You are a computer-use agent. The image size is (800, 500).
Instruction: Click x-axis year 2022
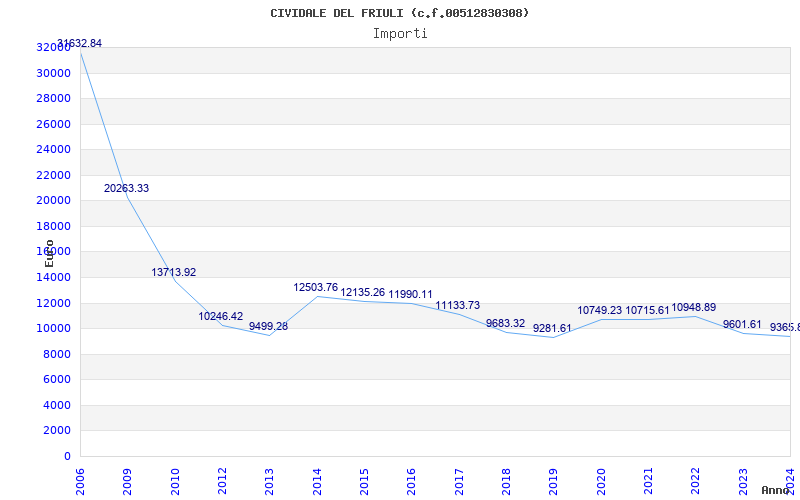pyautogui.click(x=695, y=482)
